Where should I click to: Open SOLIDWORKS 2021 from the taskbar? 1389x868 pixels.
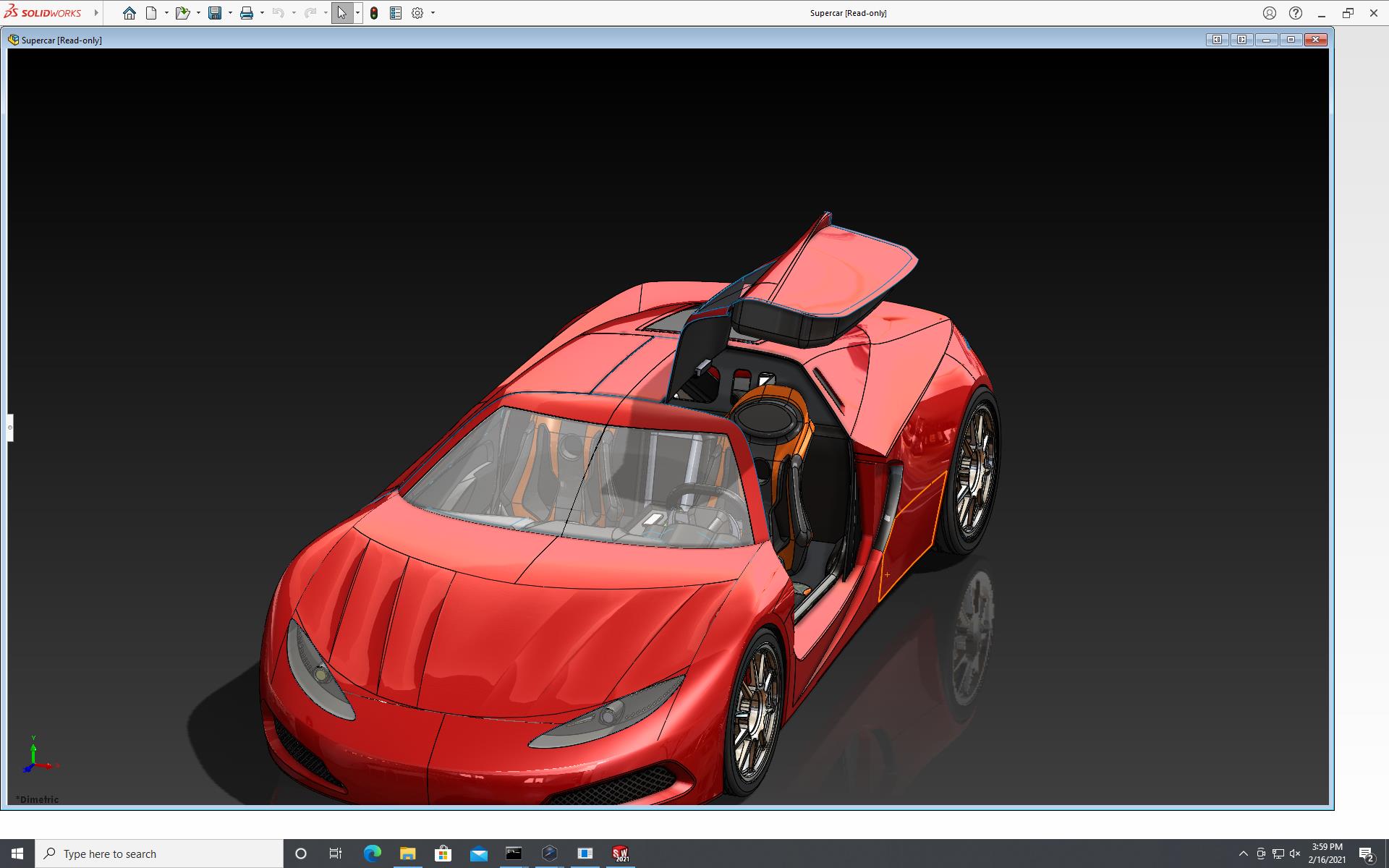pos(620,854)
